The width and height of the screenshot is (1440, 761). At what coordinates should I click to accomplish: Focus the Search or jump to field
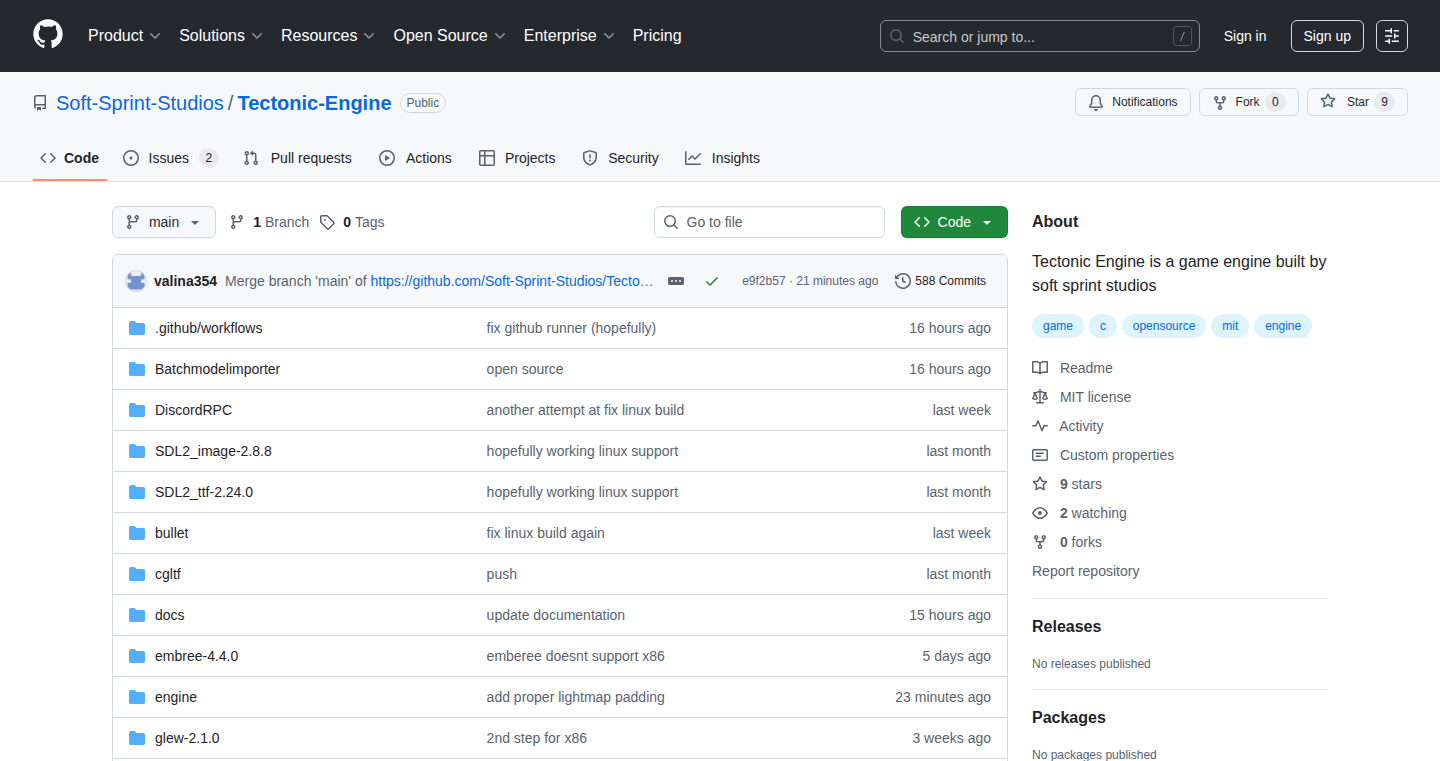pos(1040,36)
